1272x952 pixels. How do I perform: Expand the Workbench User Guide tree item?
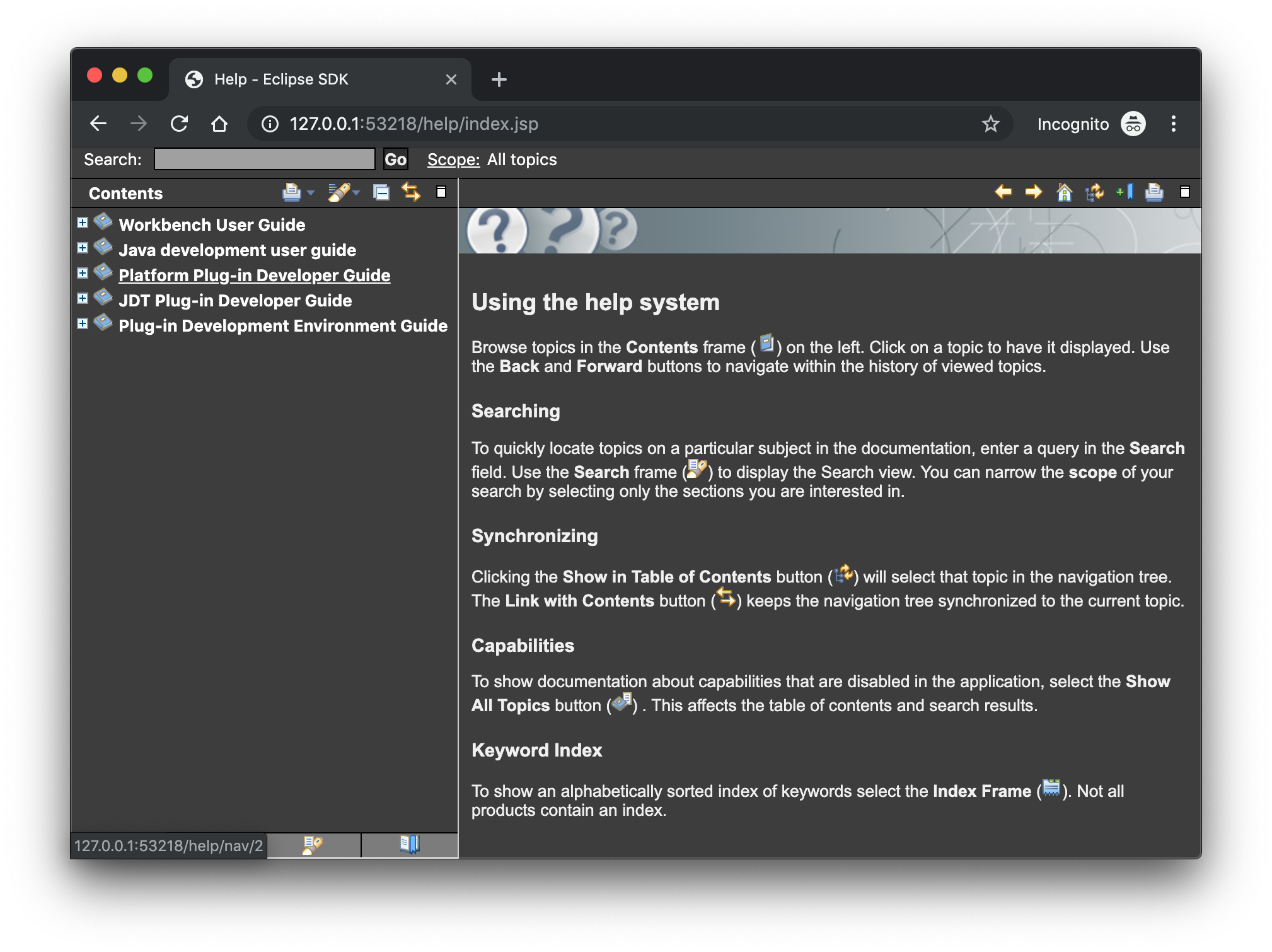(83, 223)
